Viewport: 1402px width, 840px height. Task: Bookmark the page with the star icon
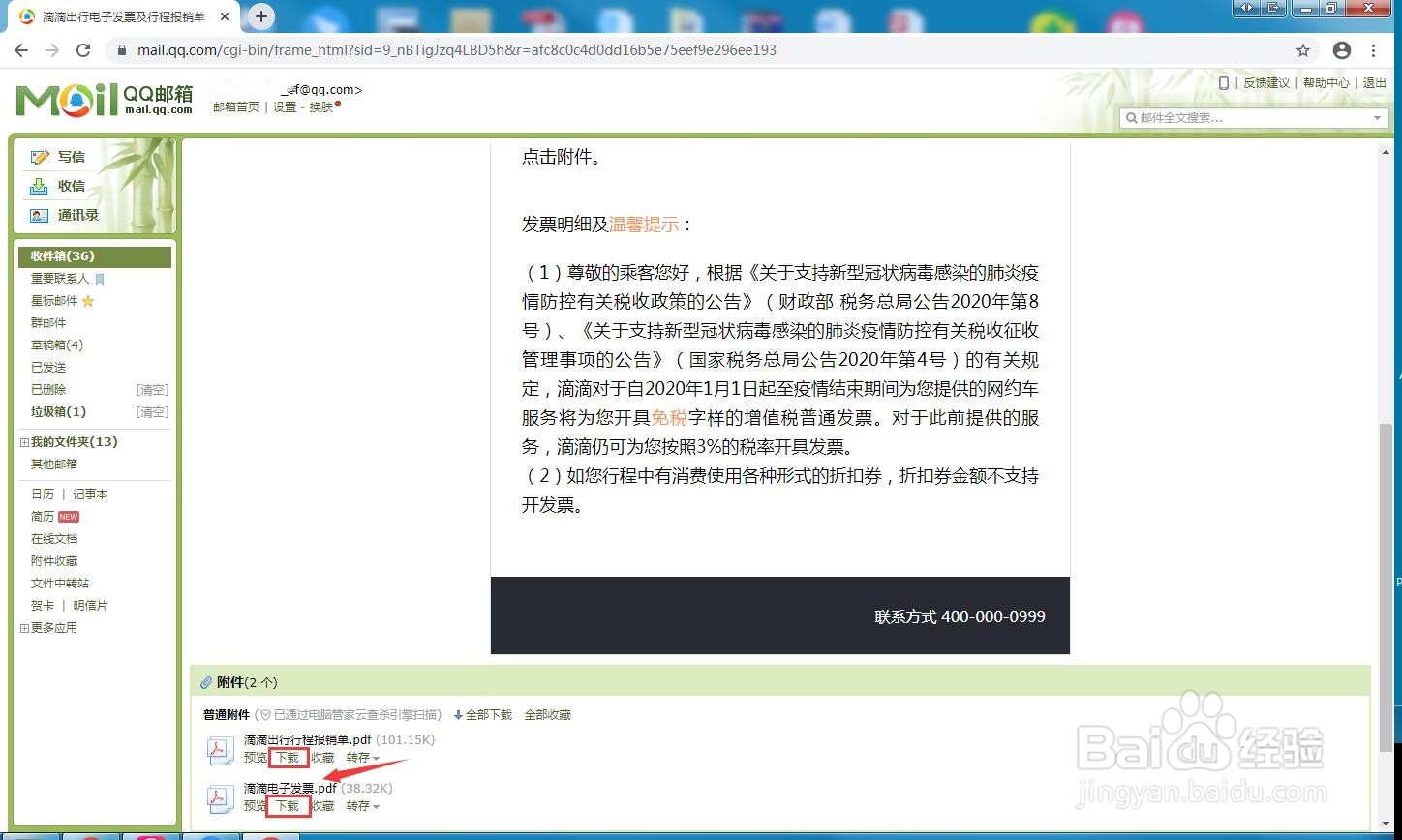1303,50
